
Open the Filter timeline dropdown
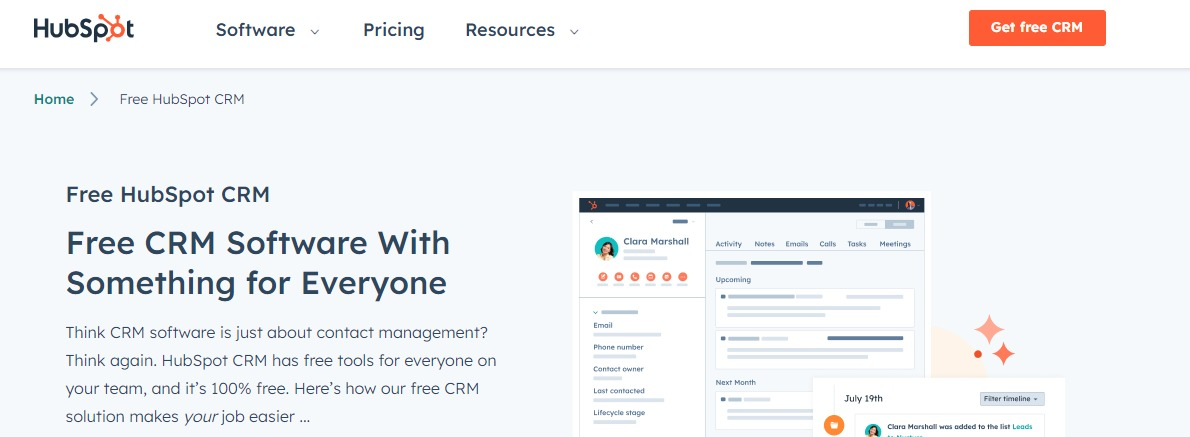(1012, 398)
